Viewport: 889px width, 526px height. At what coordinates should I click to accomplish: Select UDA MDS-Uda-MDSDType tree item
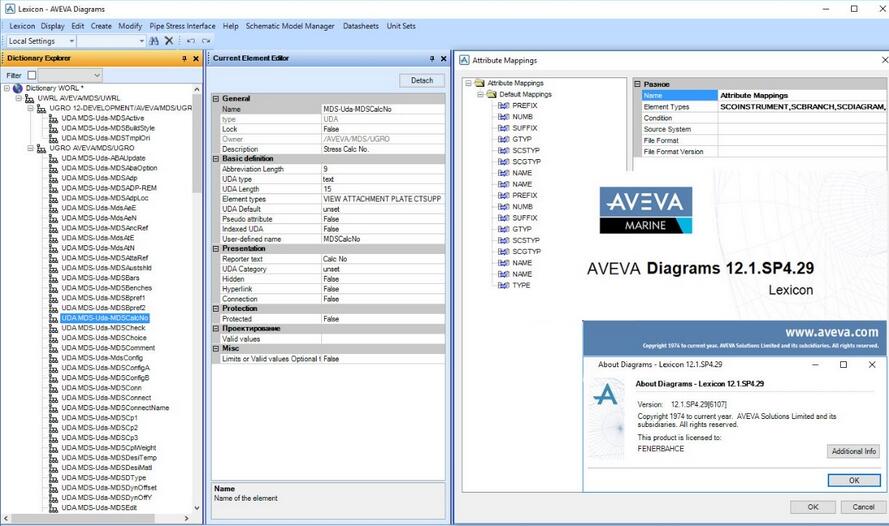103,478
